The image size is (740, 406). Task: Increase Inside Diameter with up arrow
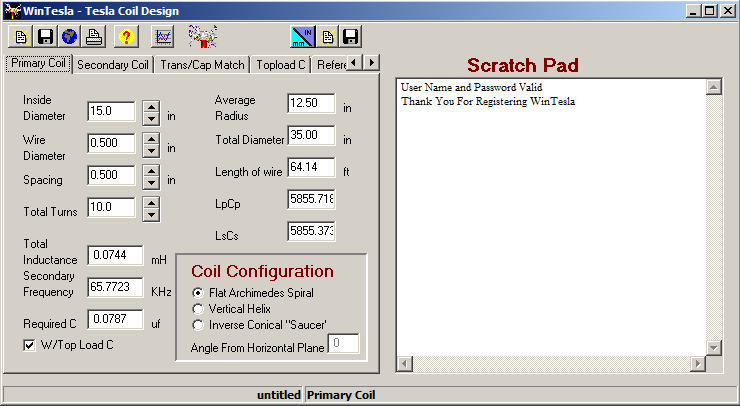pos(151,107)
